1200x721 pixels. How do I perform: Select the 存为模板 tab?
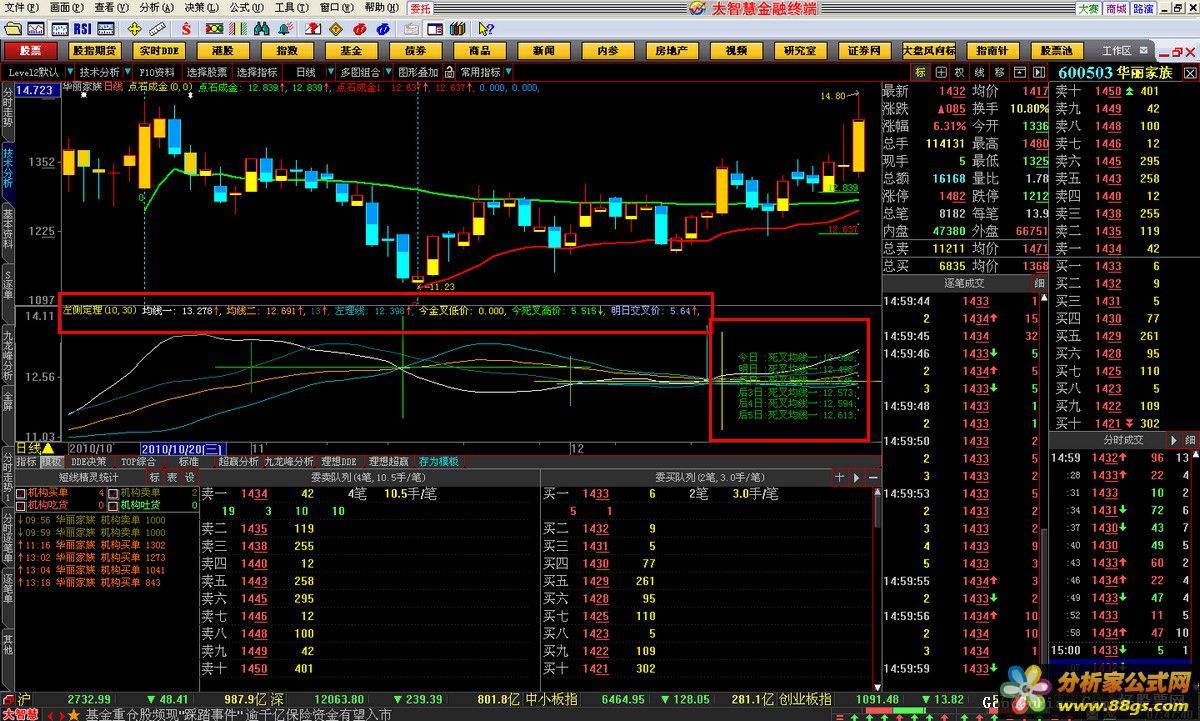pos(439,462)
